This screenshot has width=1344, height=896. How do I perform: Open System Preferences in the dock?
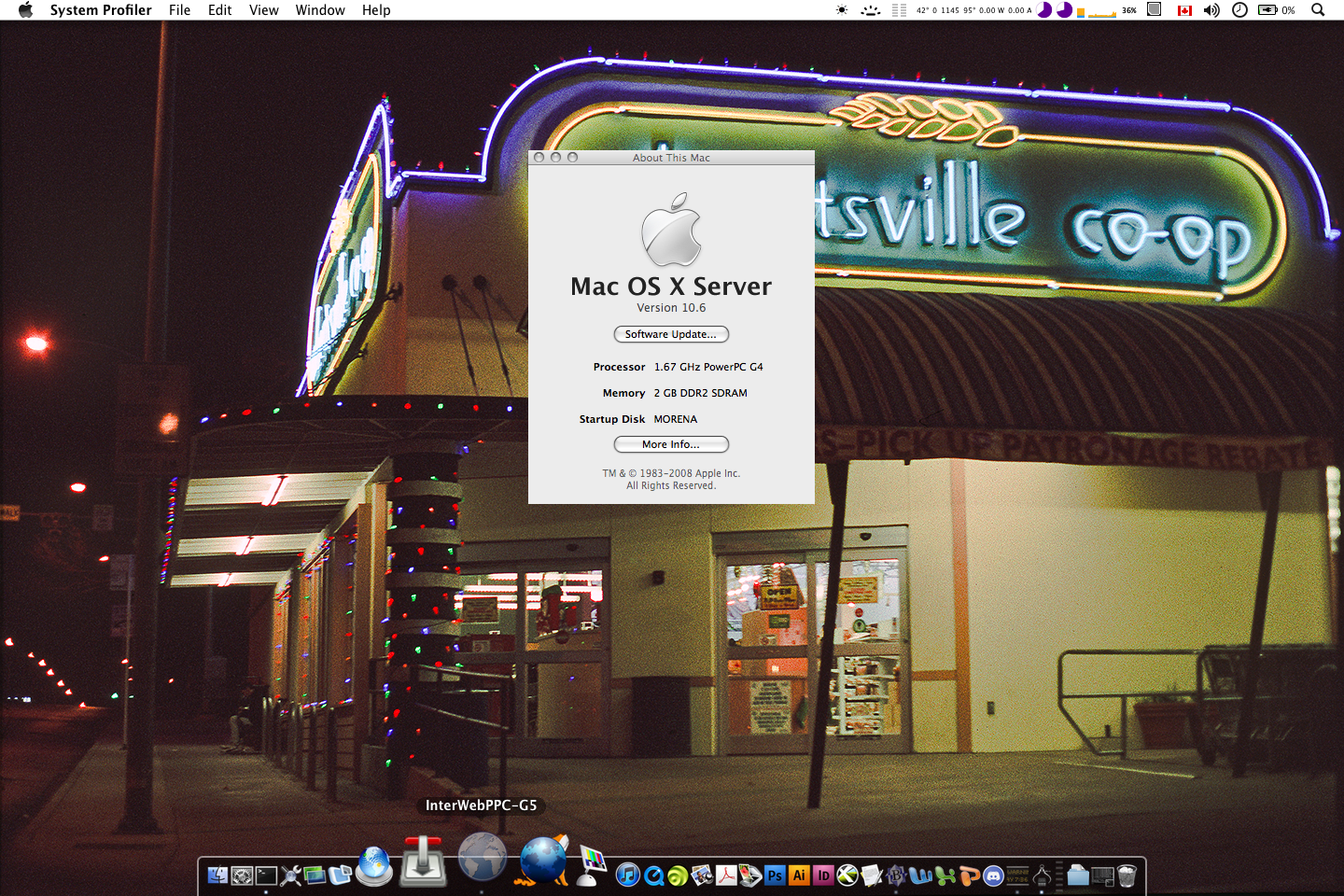[242, 875]
